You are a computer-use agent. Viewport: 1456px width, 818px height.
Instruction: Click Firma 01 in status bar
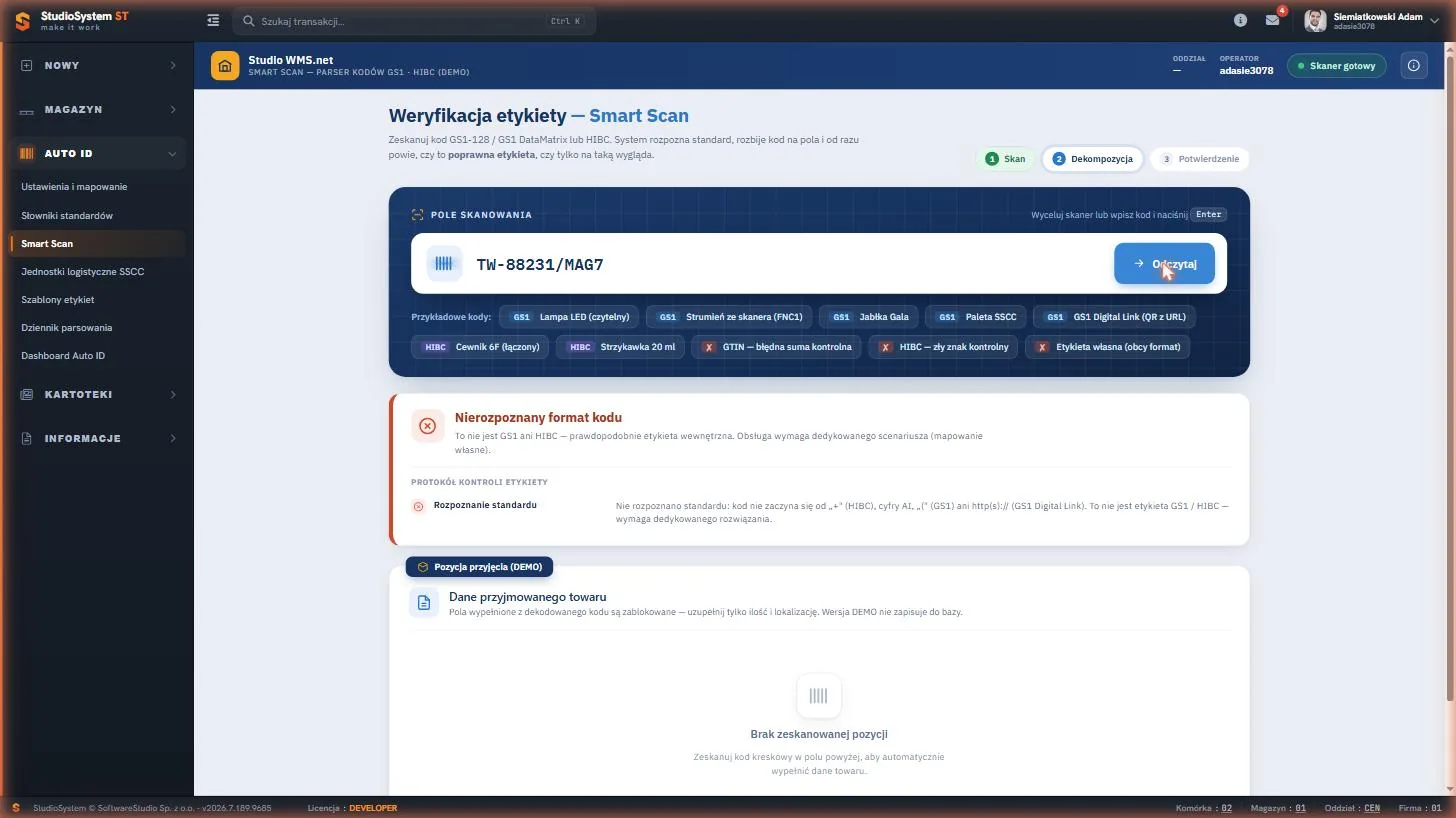[1420, 808]
